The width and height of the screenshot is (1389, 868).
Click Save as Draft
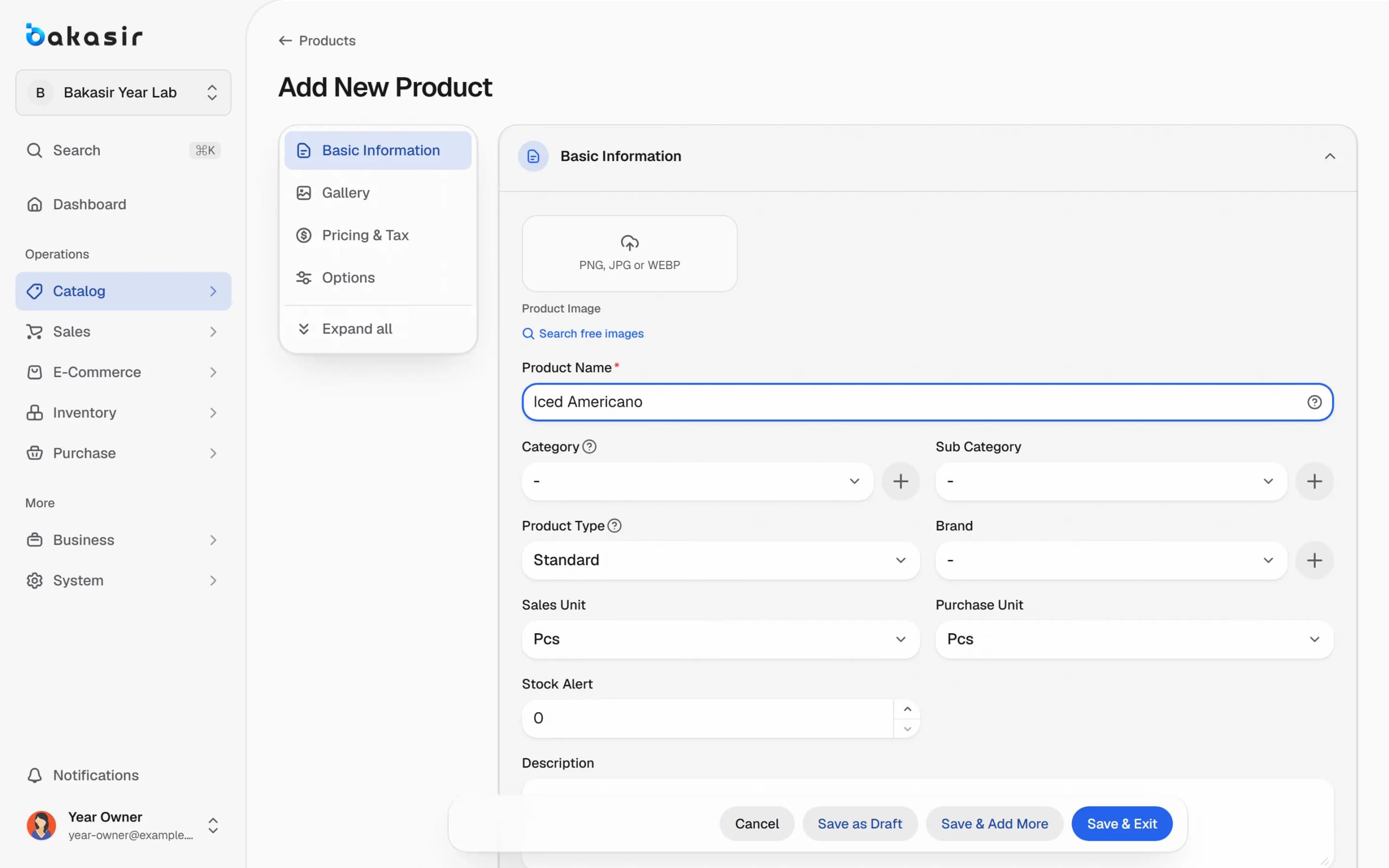pyautogui.click(x=859, y=824)
